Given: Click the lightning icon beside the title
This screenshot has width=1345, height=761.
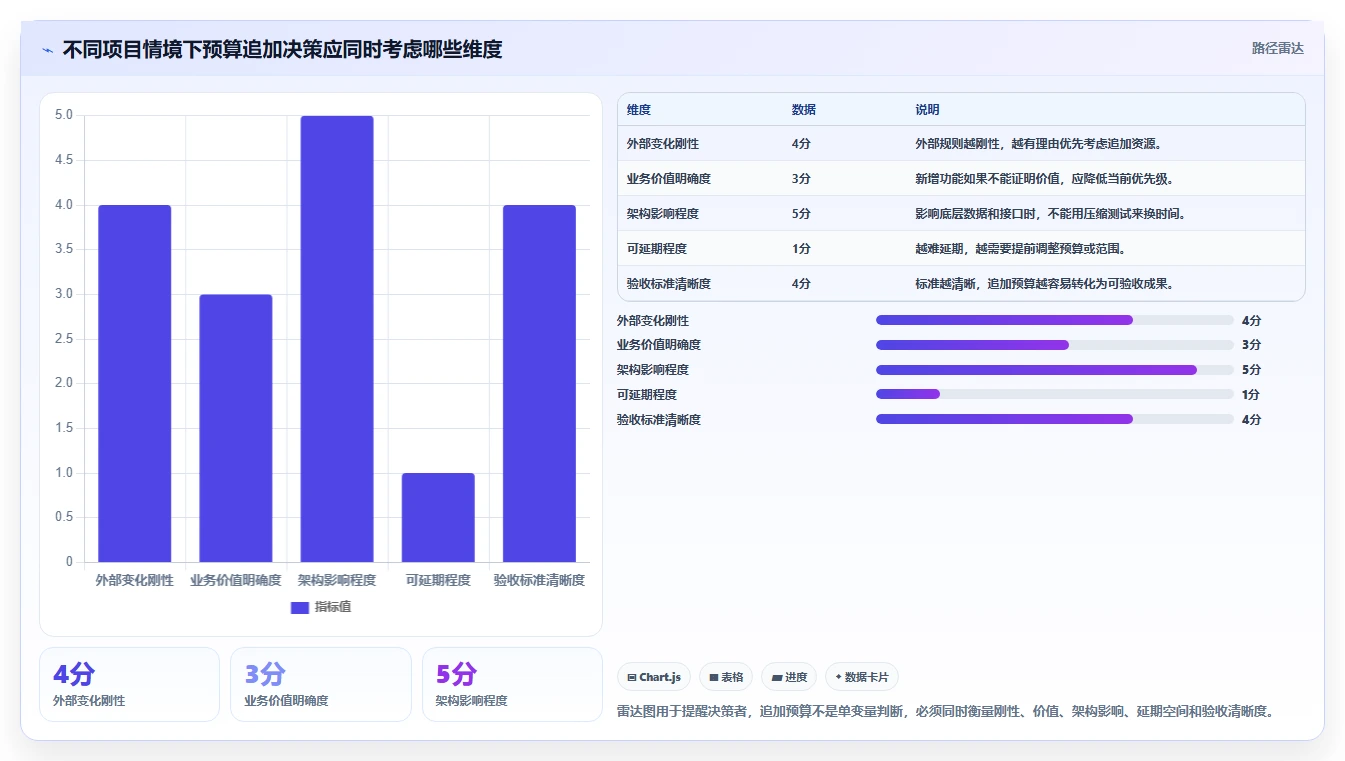Looking at the screenshot, I should 47,49.
